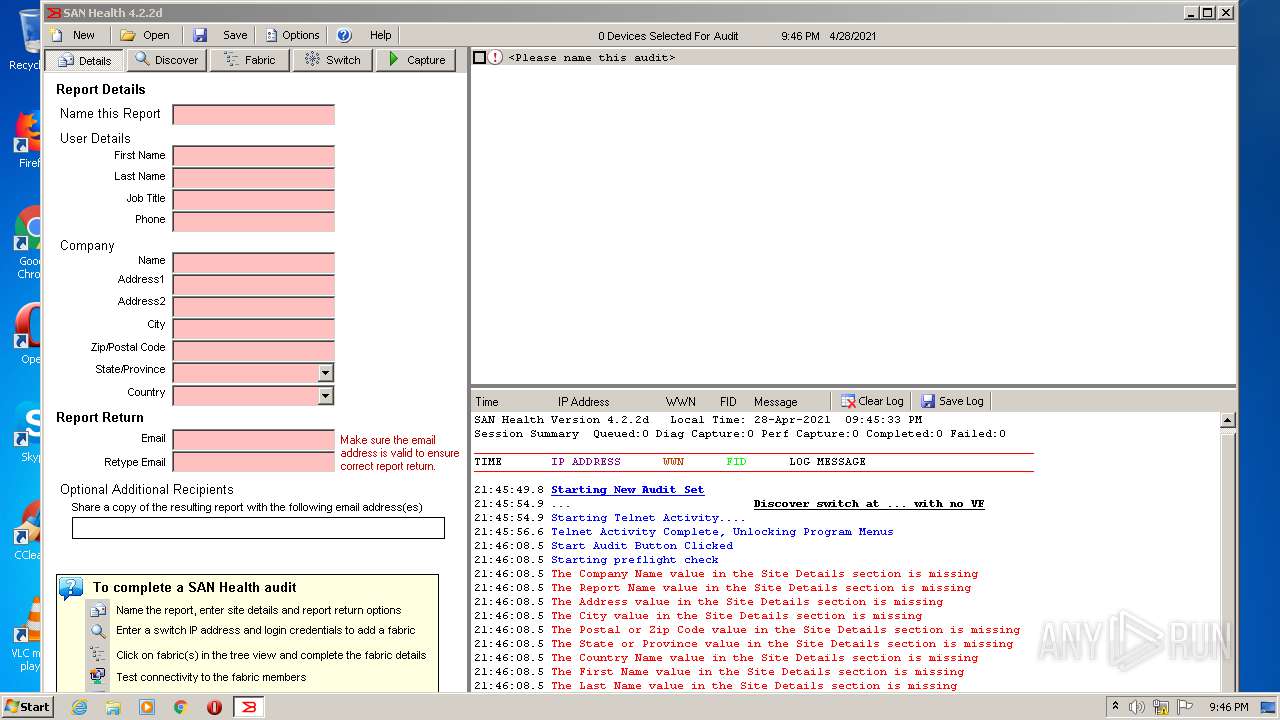Screen dimensions: 1280x720
Task: Click the Message column header
Action: (776, 402)
